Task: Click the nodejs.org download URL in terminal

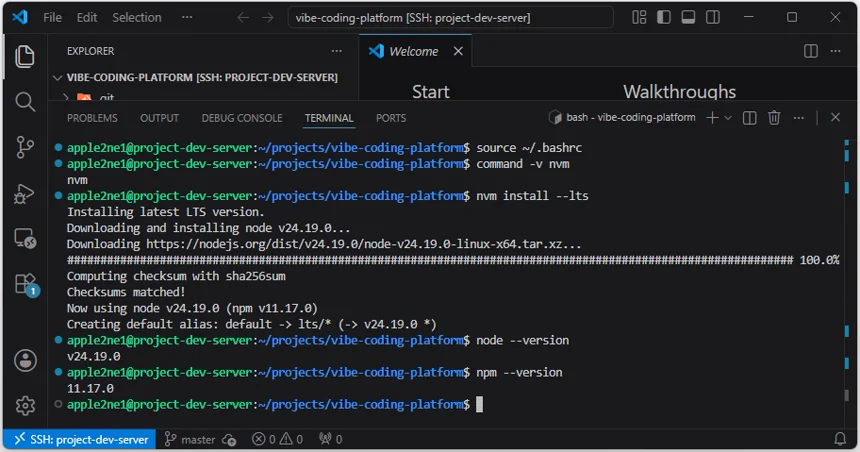Action: [x=363, y=244]
